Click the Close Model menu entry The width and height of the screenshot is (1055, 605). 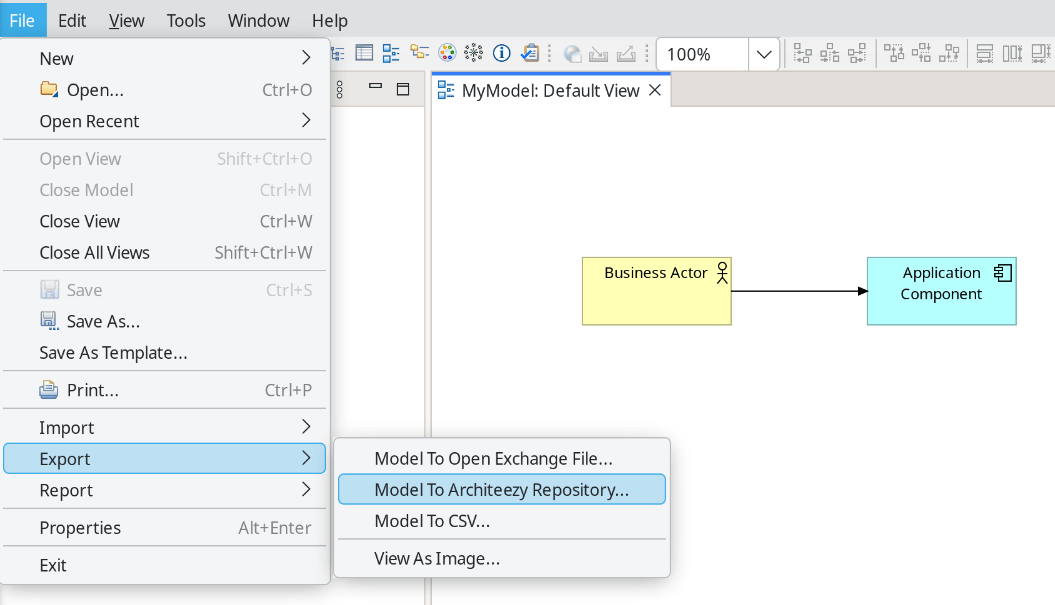pos(165,190)
